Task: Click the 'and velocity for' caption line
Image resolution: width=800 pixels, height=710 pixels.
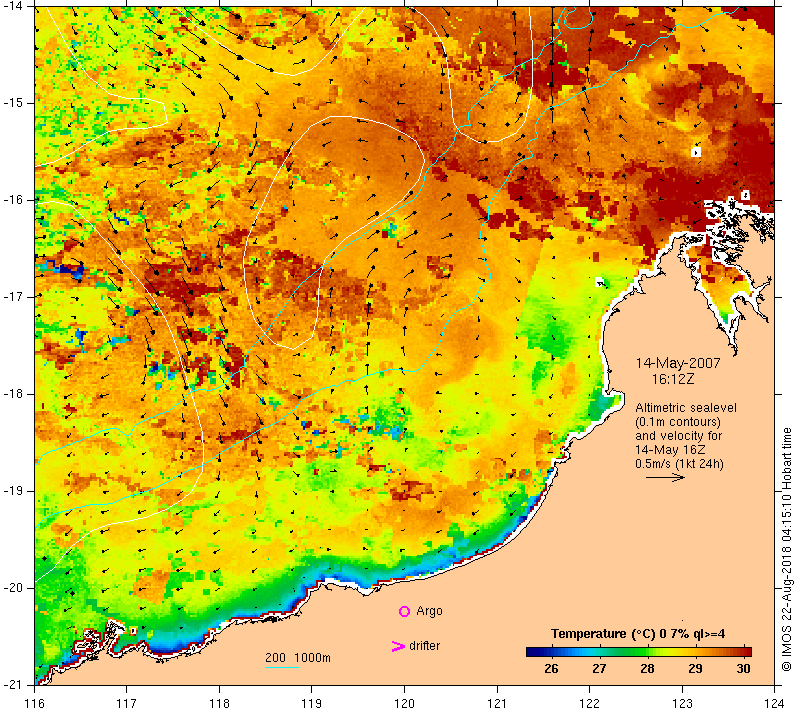Action: pyautogui.click(x=679, y=436)
